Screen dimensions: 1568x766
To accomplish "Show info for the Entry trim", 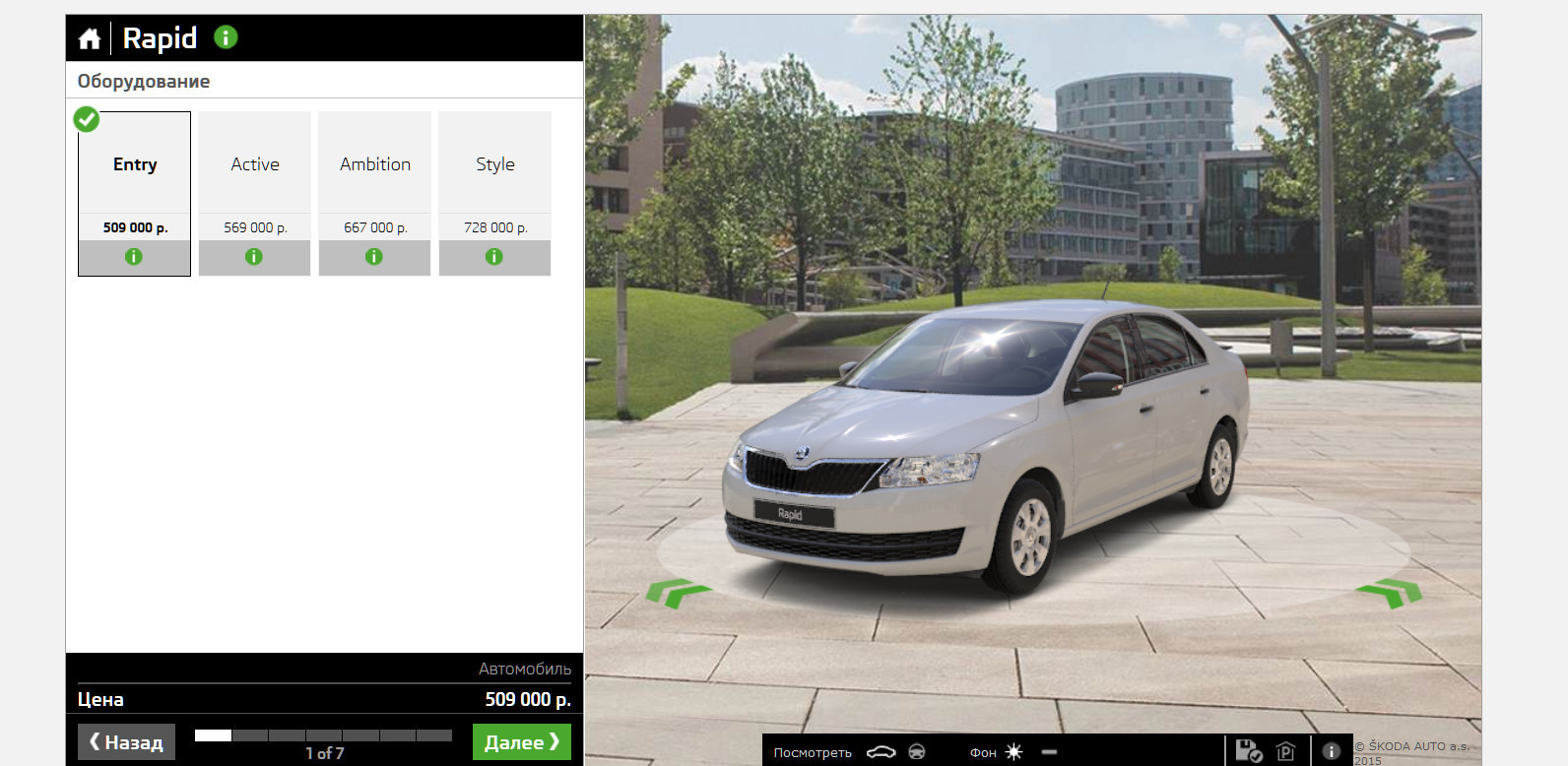I will [x=134, y=257].
